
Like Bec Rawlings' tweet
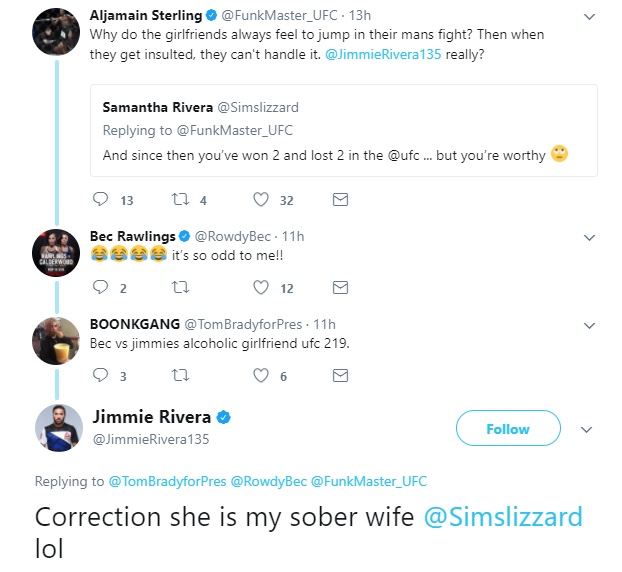tap(261, 288)
